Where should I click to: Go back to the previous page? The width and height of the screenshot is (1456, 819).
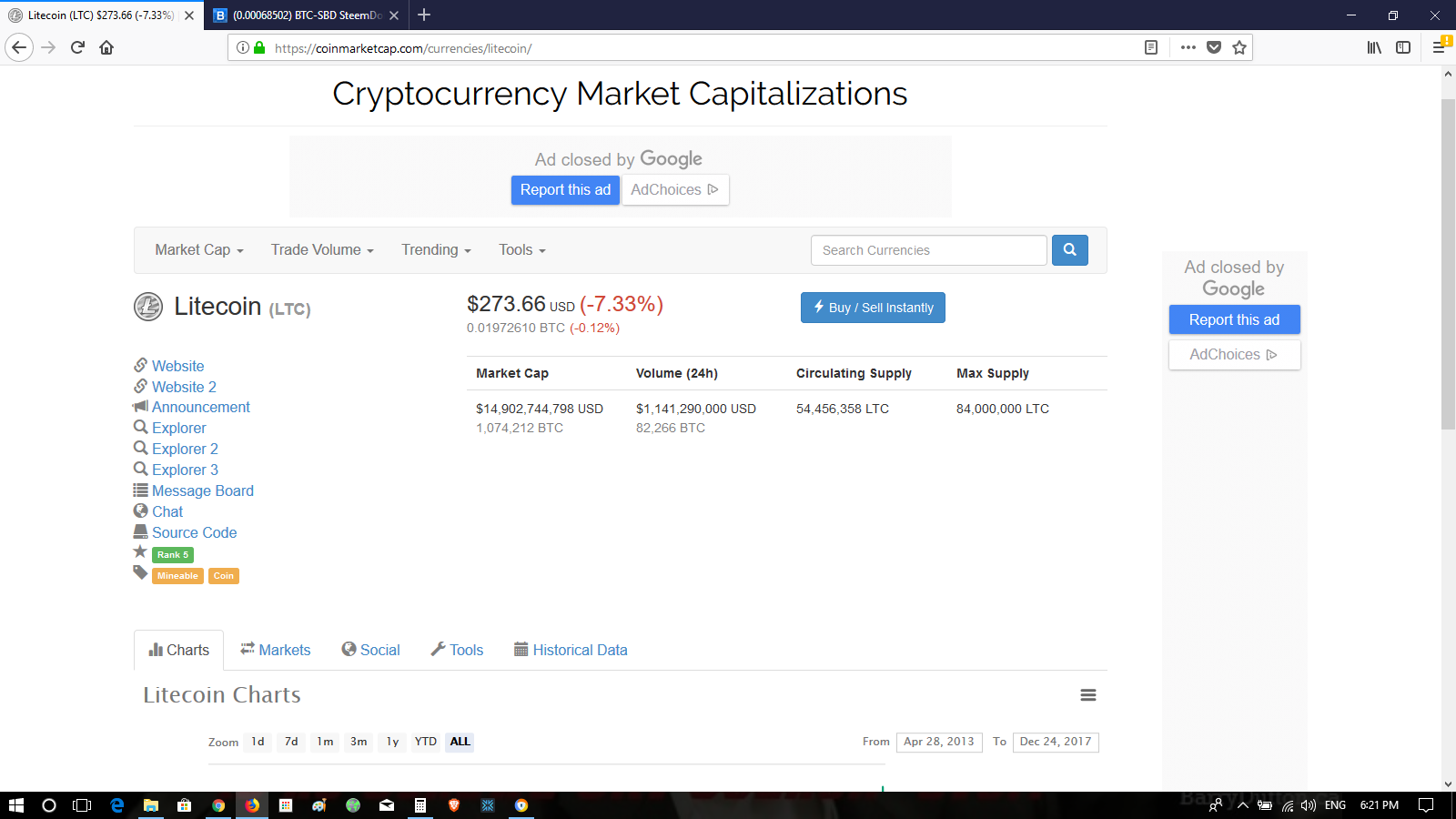pos(19,47)
